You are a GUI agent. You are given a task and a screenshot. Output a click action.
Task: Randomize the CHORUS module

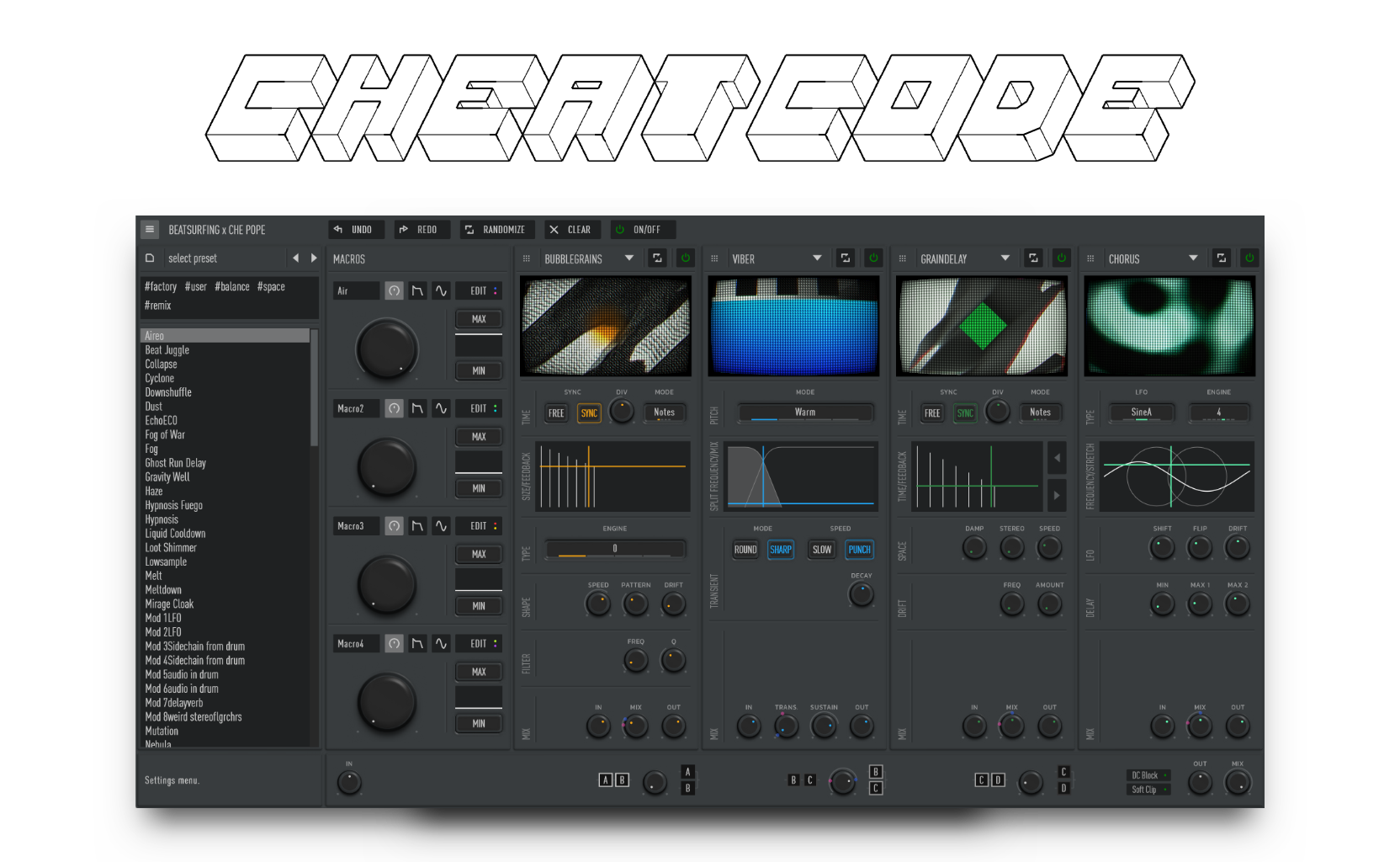[1222, 258]
